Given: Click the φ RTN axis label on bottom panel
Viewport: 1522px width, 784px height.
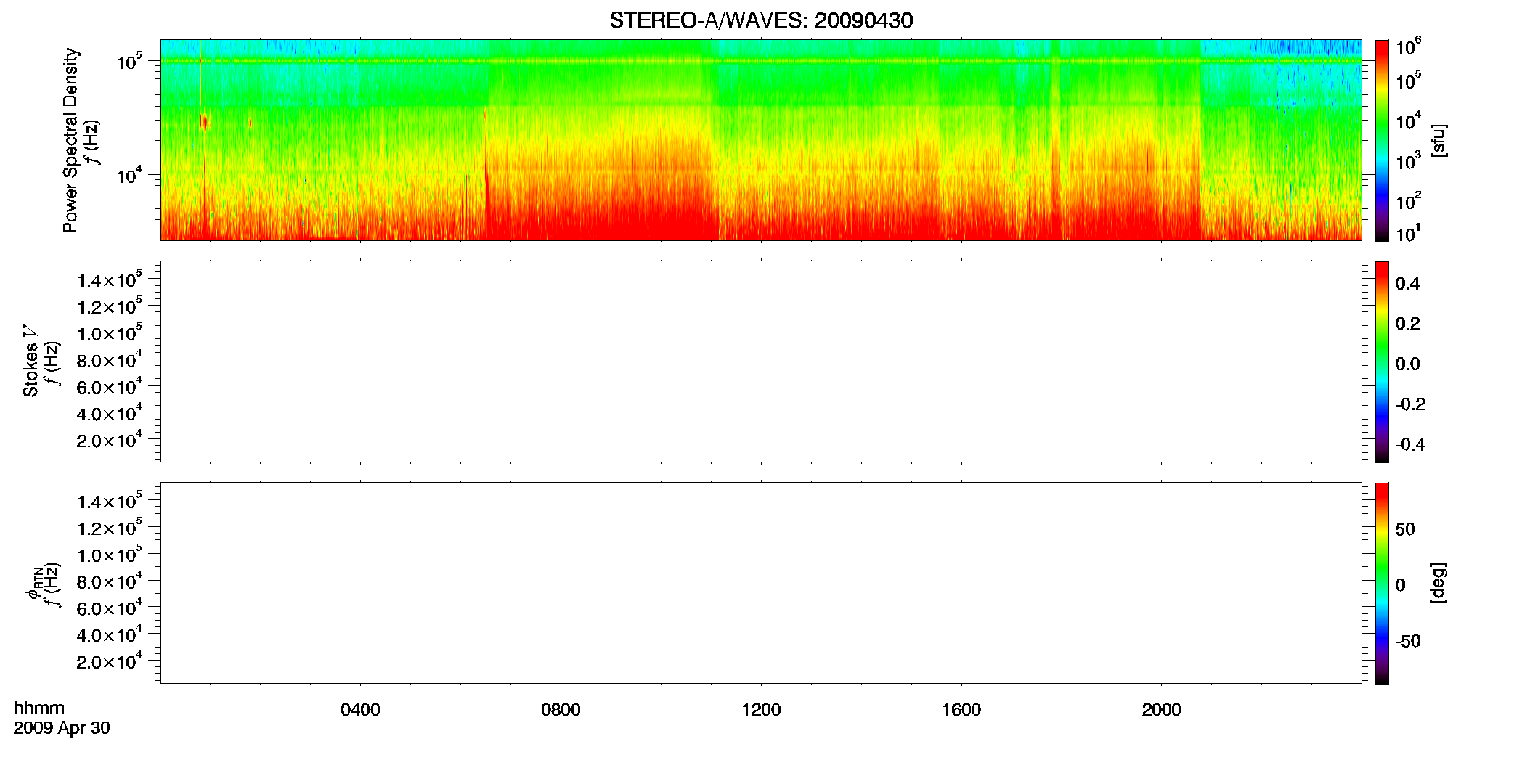Looking at the screenshot, I should (33, 584).
